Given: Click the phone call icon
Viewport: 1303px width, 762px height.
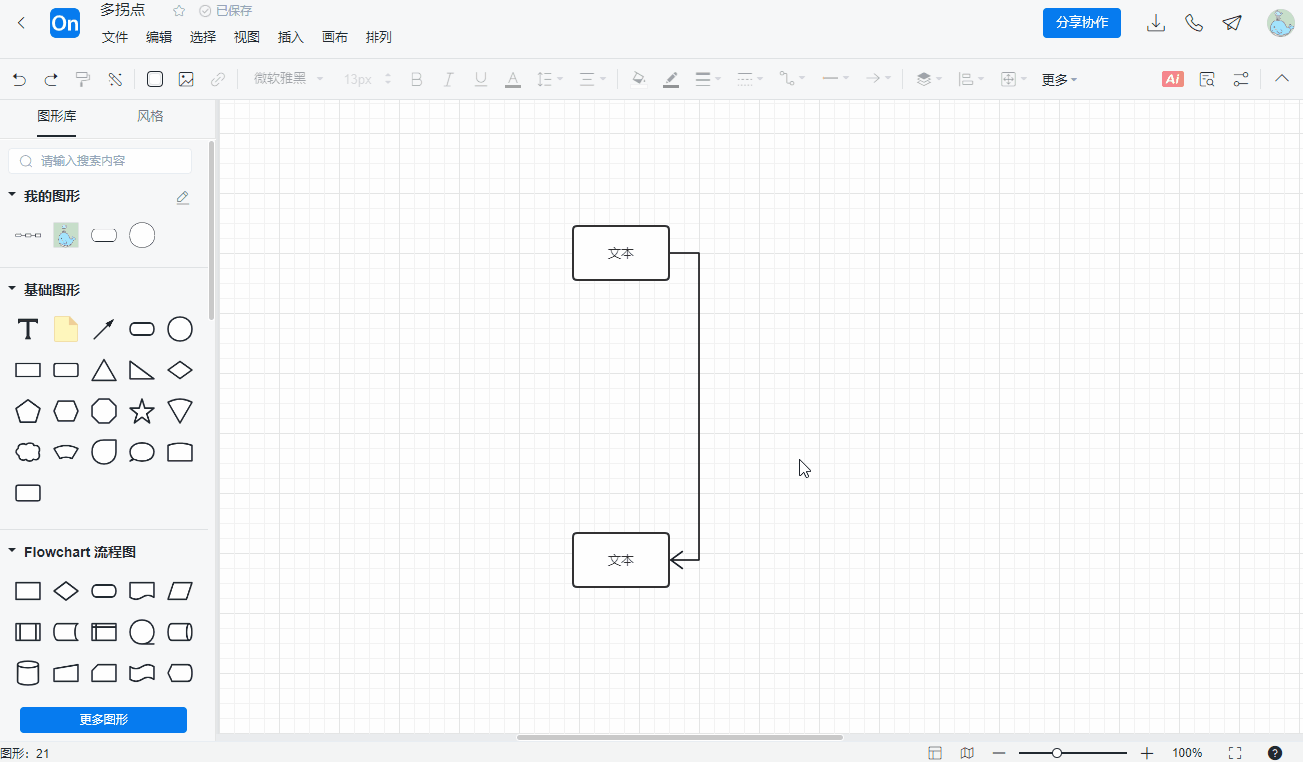Looking at the screenshot, I should pyautogui.click(x=1194, y=23).
